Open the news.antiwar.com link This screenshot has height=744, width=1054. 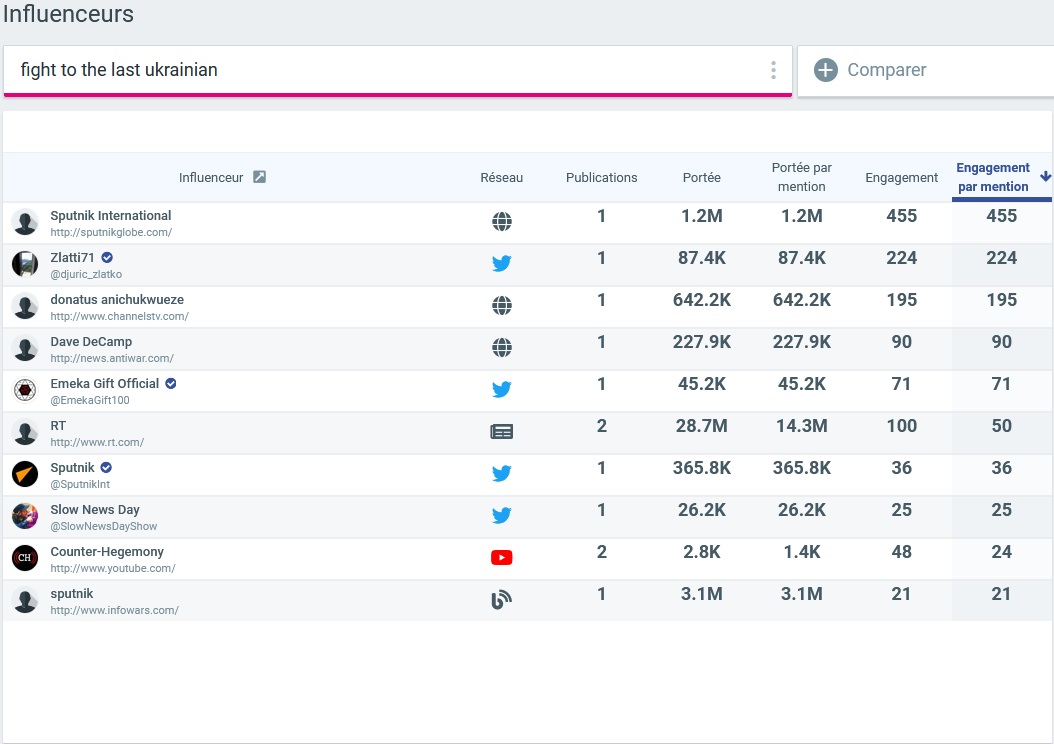tap(112, 358)
